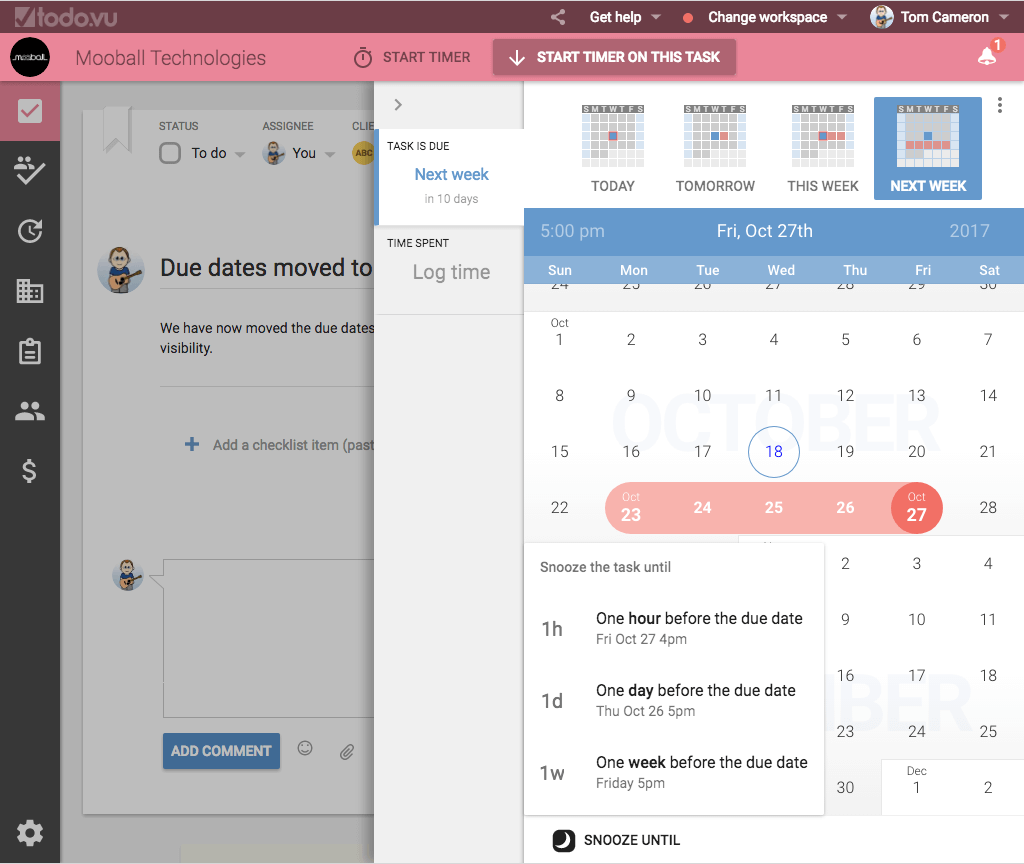Image resolution: width=1024 pixels, height=864 pixels.
Task: Open the To do status dropdown arrow
Action: (240, 155)
